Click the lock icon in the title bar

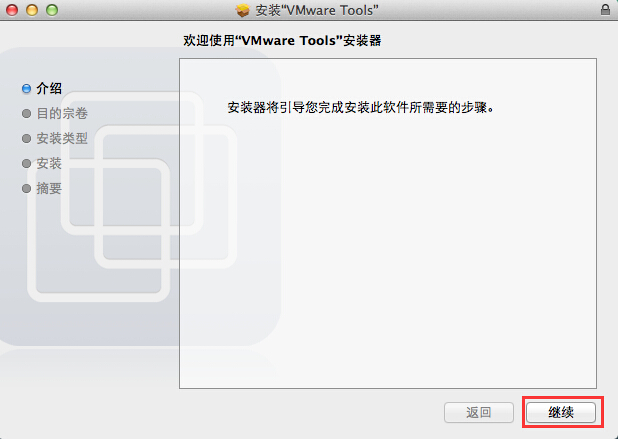point(605,9)
